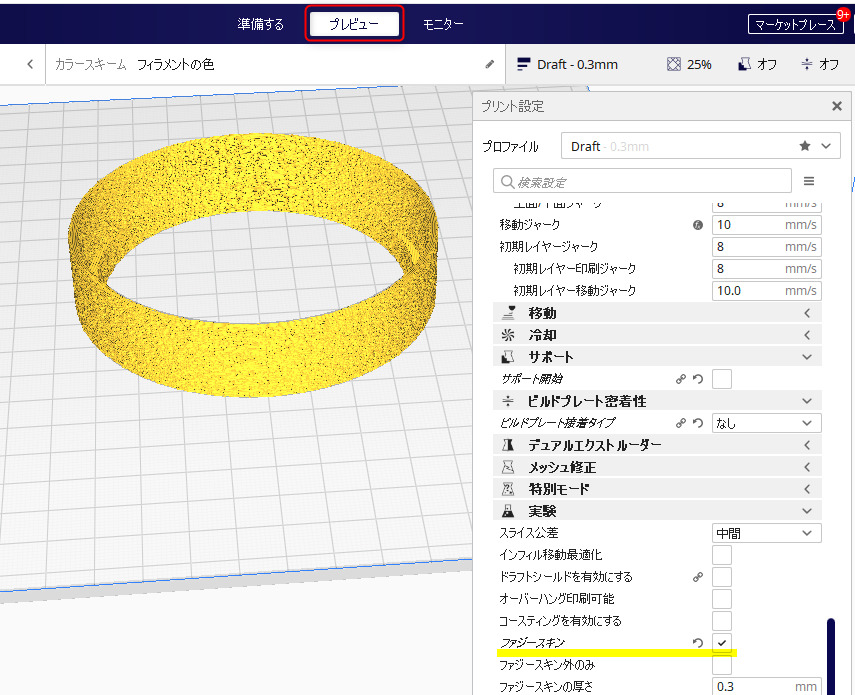
Task: Click the マーケットプレース button
Action: pyautogui.click(x=796, y=25)
